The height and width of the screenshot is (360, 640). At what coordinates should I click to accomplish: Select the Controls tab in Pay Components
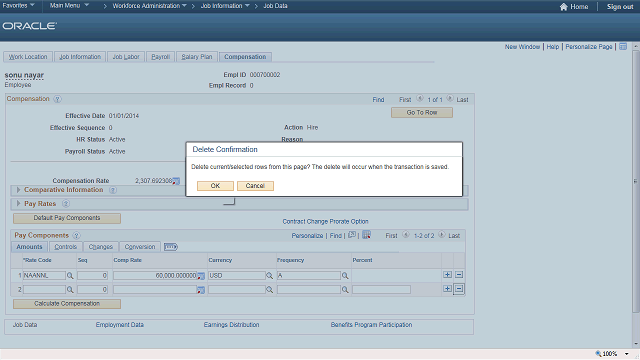65,247
